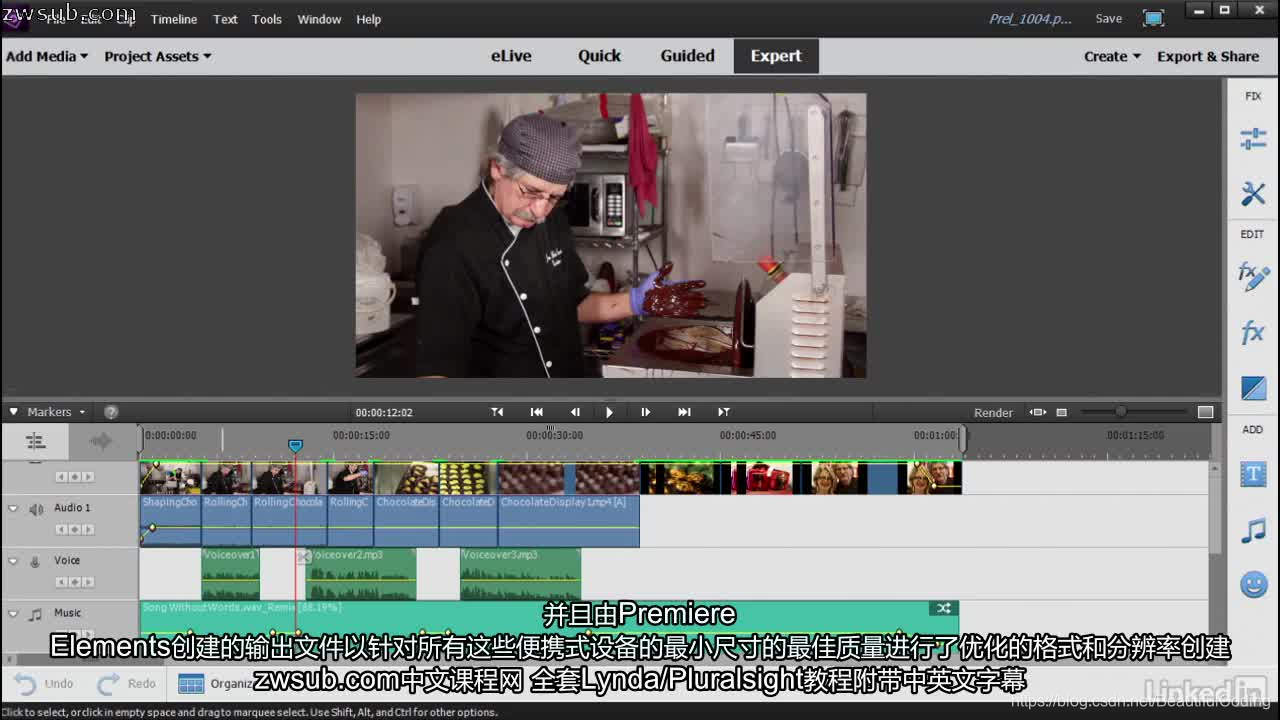Open the Window menu
The image size is (1280, 720).
pyautogui.click(x=319, y=19)
